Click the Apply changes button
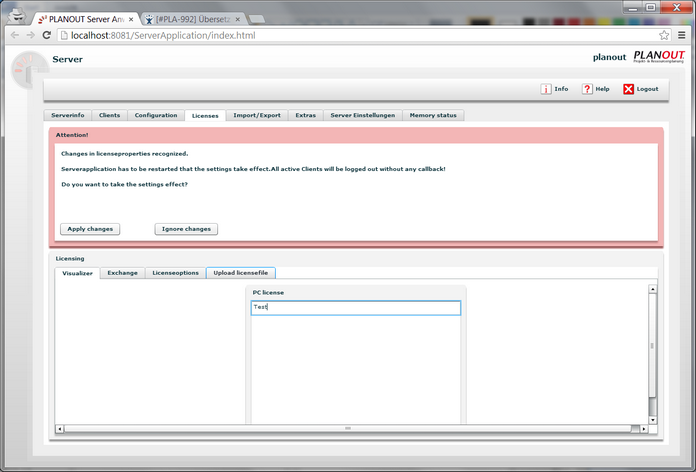This screenshot has height=472, width=696. 90,229
